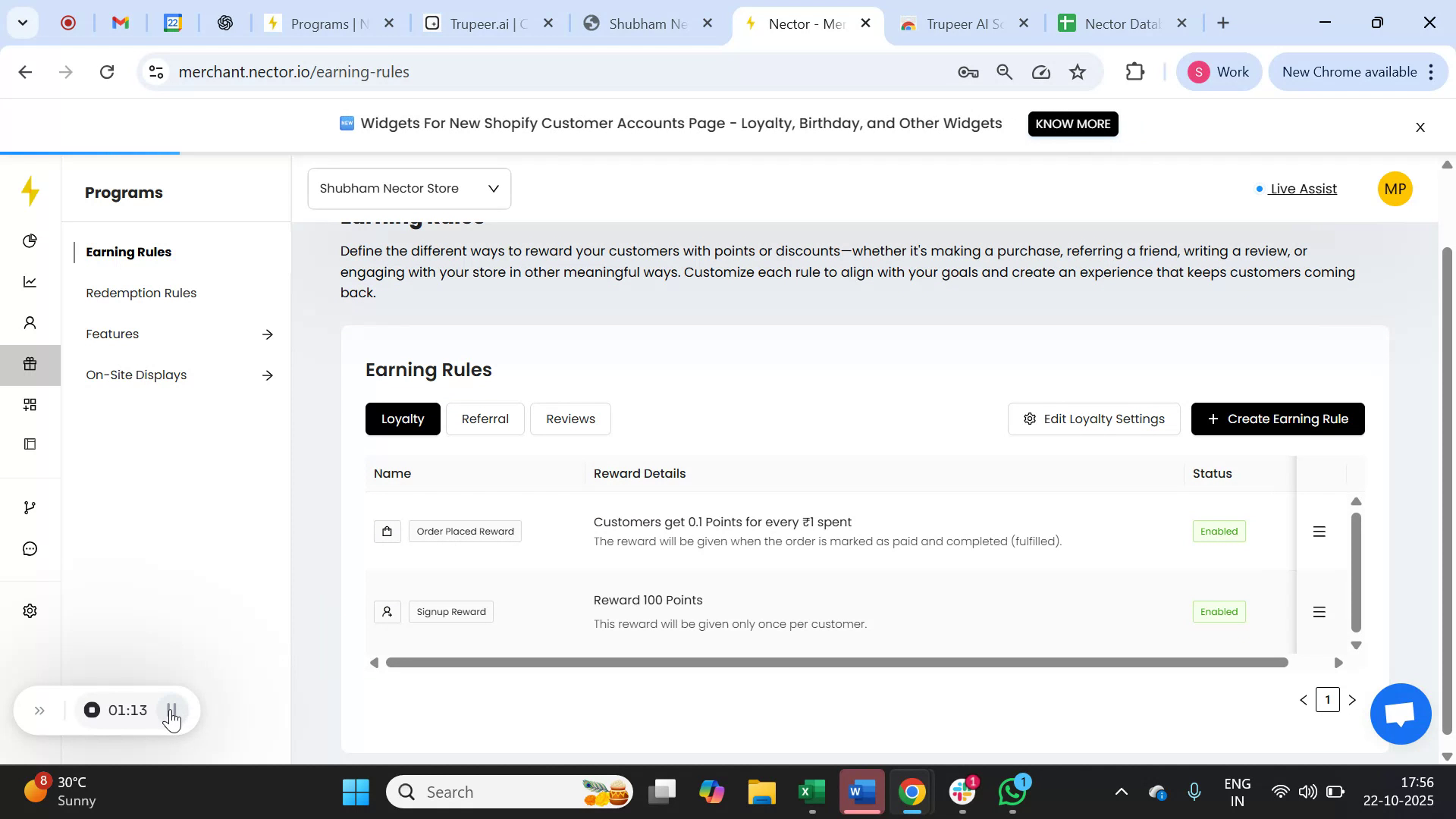Open the analytics pie chart section in sidebar
This screenshot has width=1456, height=819.
pyautogui.click(x=30, y=240)
